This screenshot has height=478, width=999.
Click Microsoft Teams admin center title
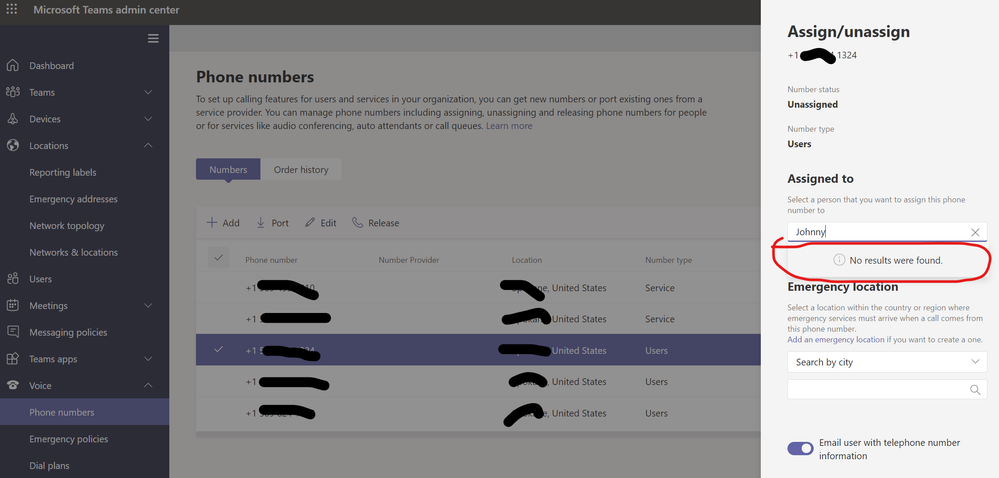[106, 10]
